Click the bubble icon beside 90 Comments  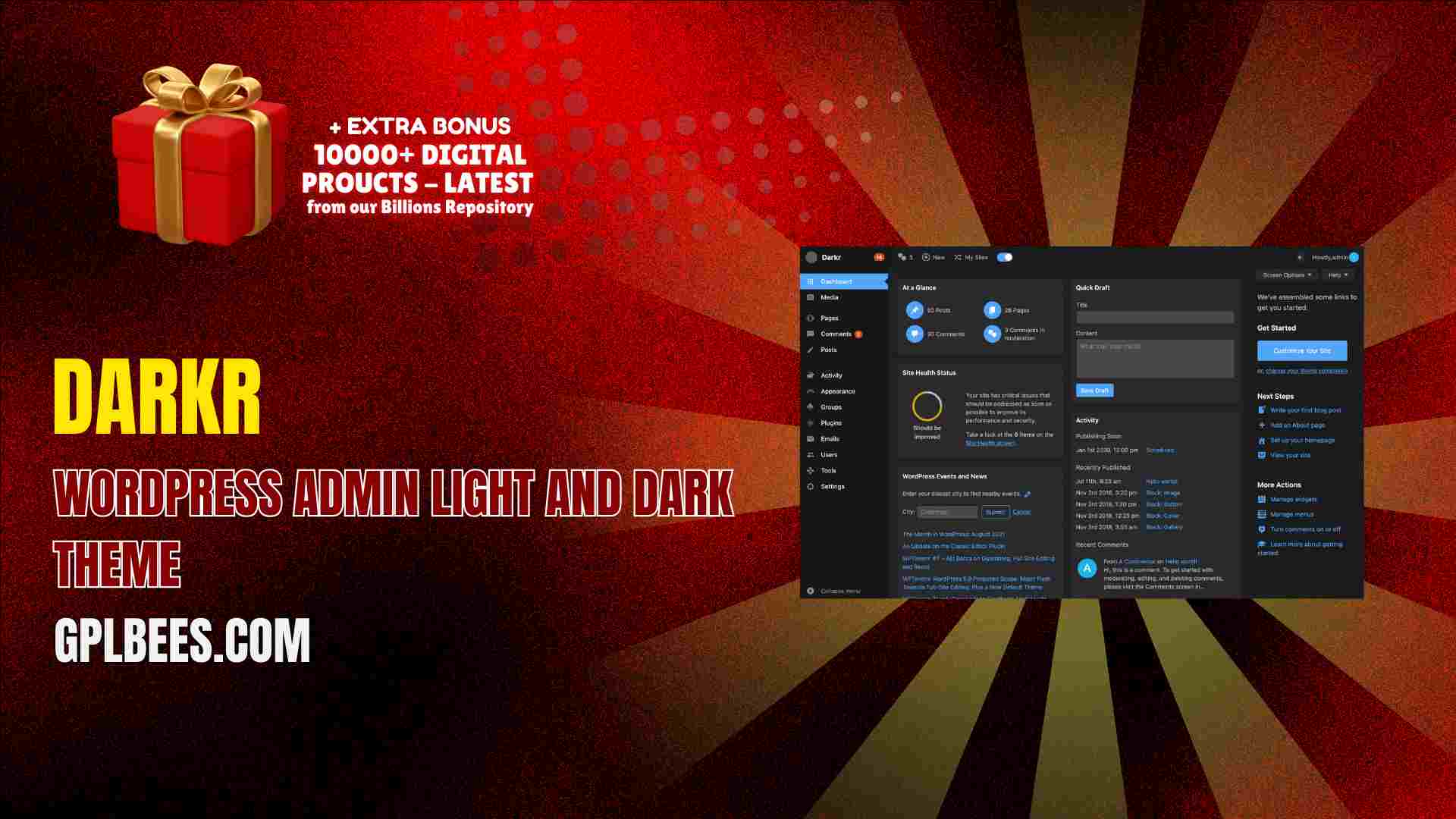[x=915, y=334]
